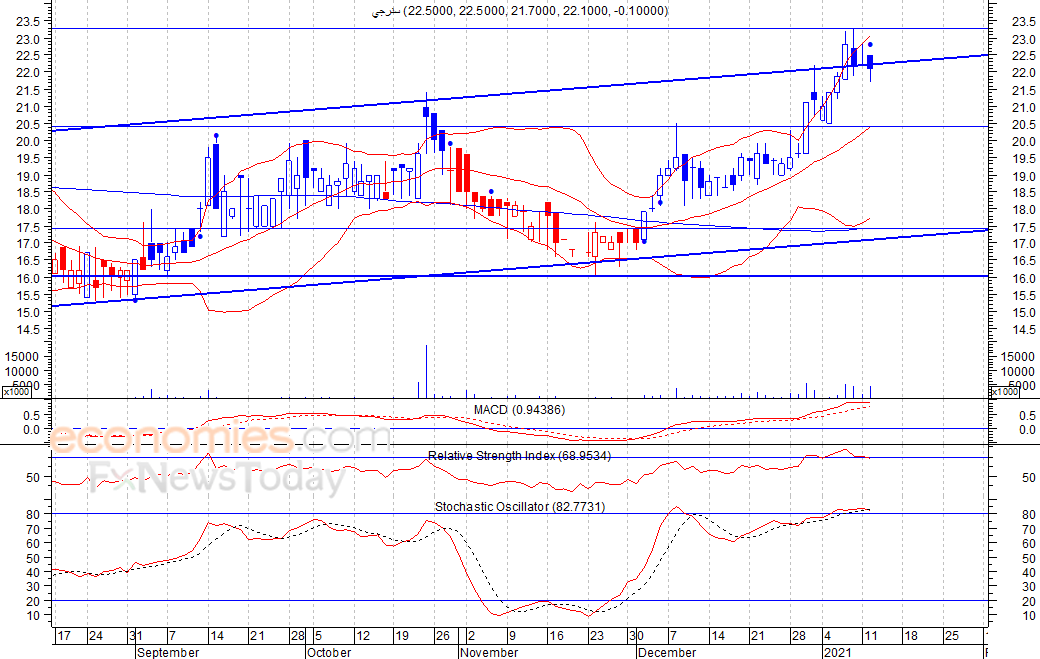1040x659 pixels.
Task: Click the date label 24 on time axis
Action: (x=96, y=636)
